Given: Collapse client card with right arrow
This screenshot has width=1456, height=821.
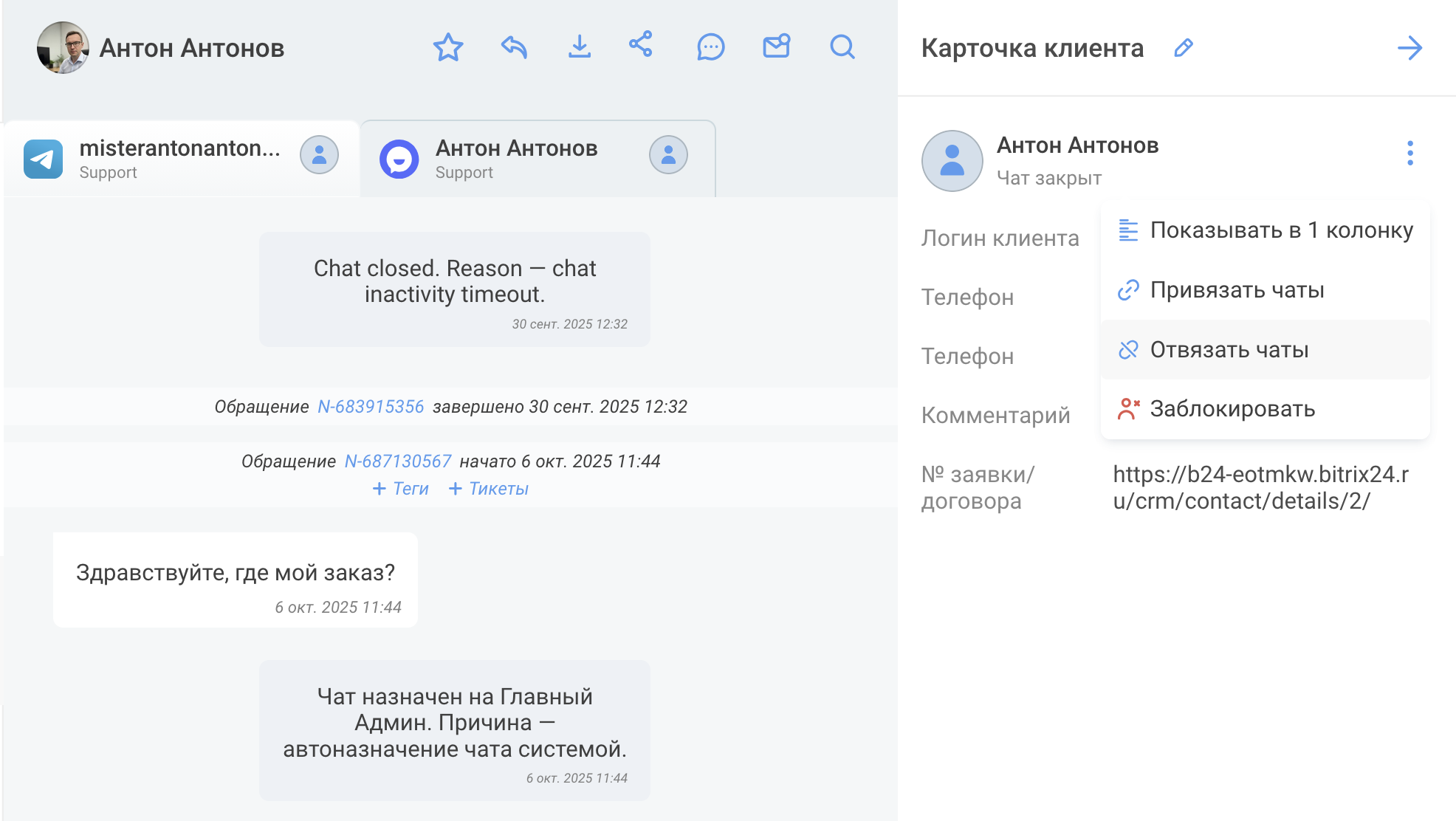Looking at the screenshot, I should coord(1409,49).
